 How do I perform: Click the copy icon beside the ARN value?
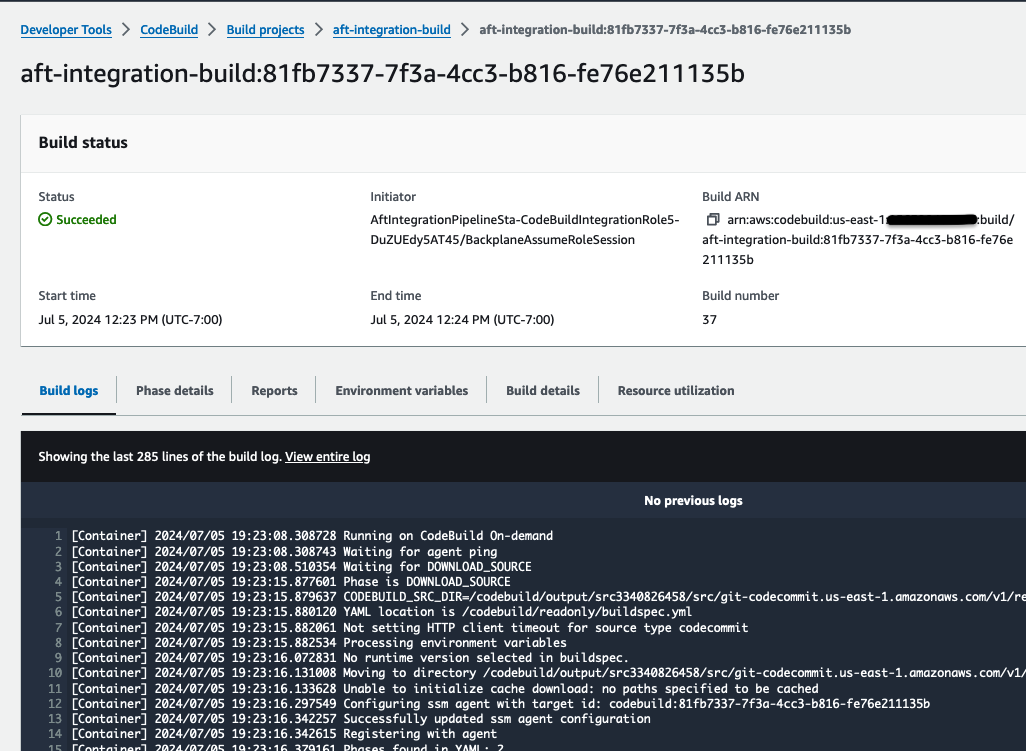point(711,219)
